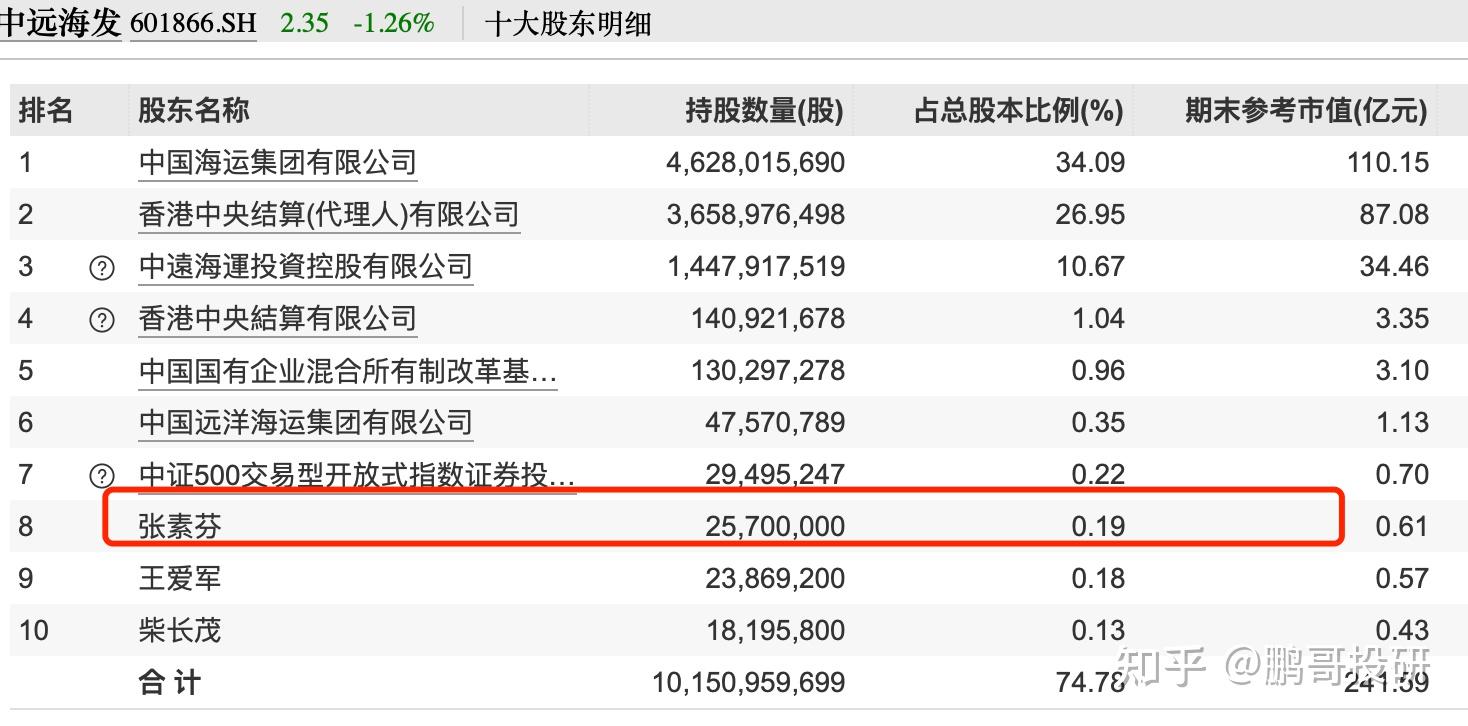Click market value 3.10
The image size is (1468, 726).
[1402, 371]
